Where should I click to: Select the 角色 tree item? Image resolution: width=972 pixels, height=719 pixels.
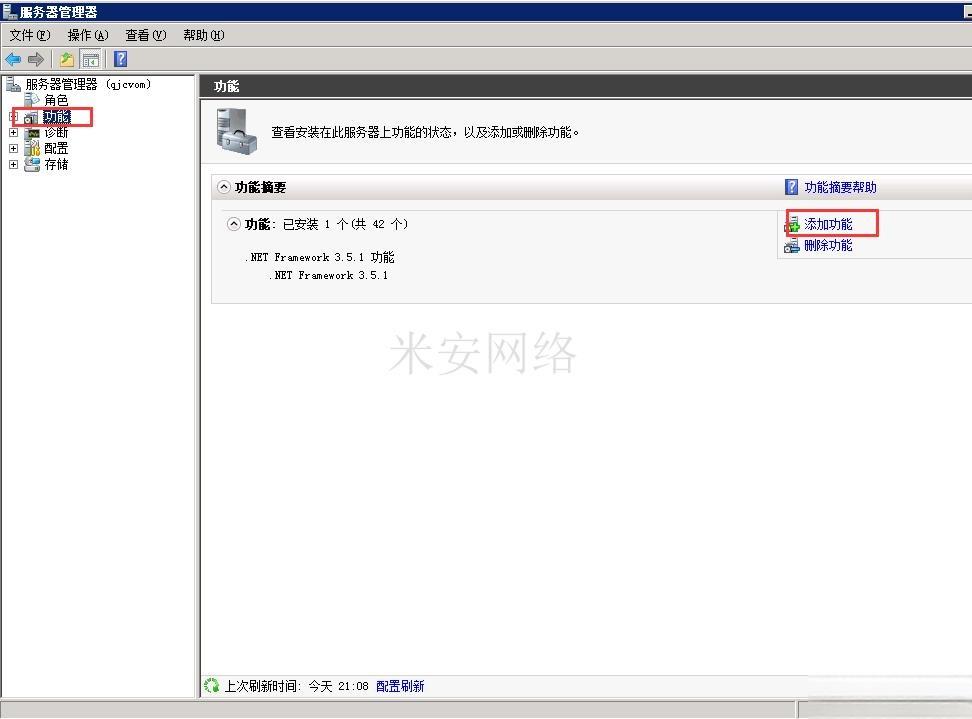56,100
